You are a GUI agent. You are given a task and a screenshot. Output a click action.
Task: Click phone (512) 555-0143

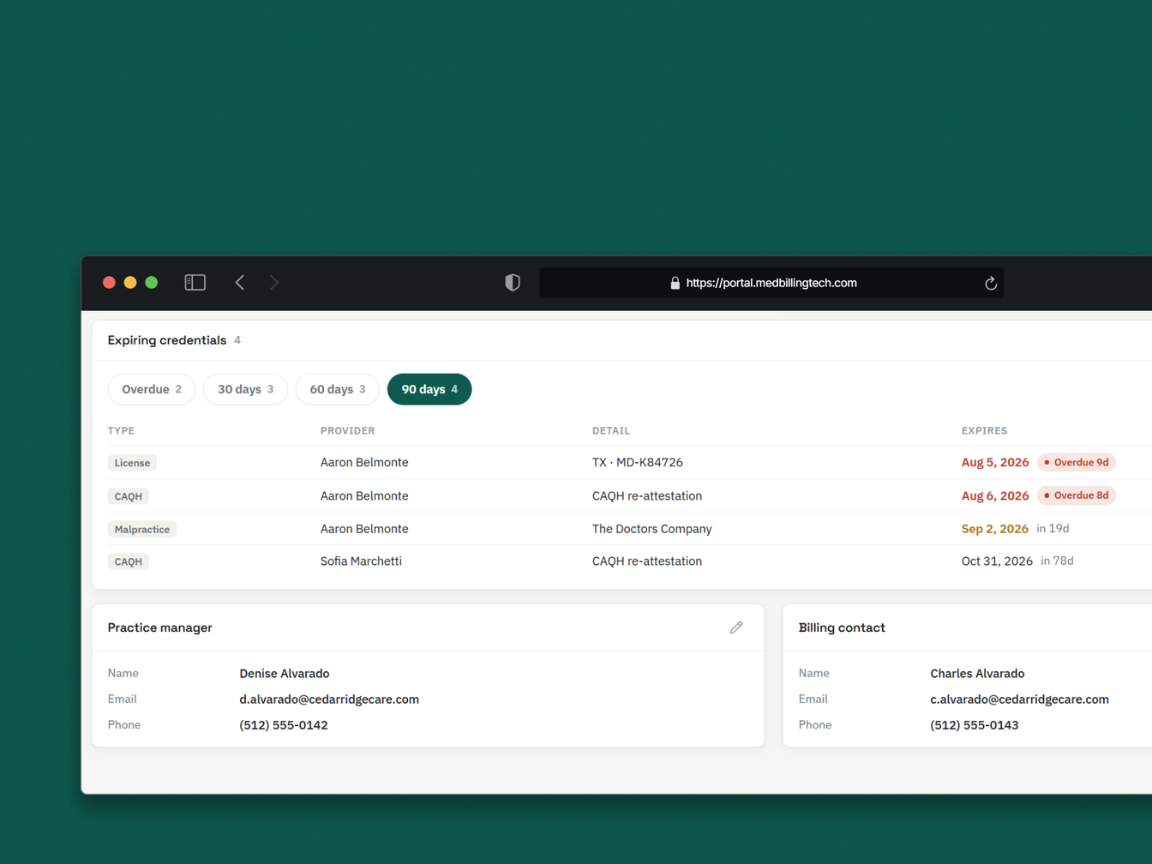point(974,725)
